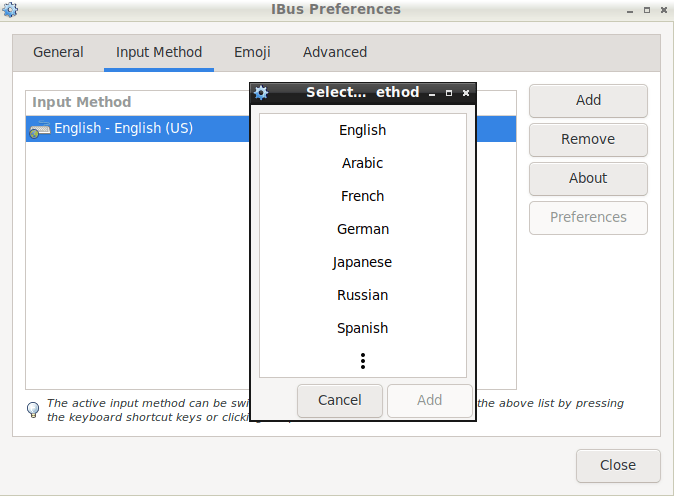Close the IBus Preferences window via title bar
The image size is (674, 496).
pyautogui.click(x=664, y=10)
